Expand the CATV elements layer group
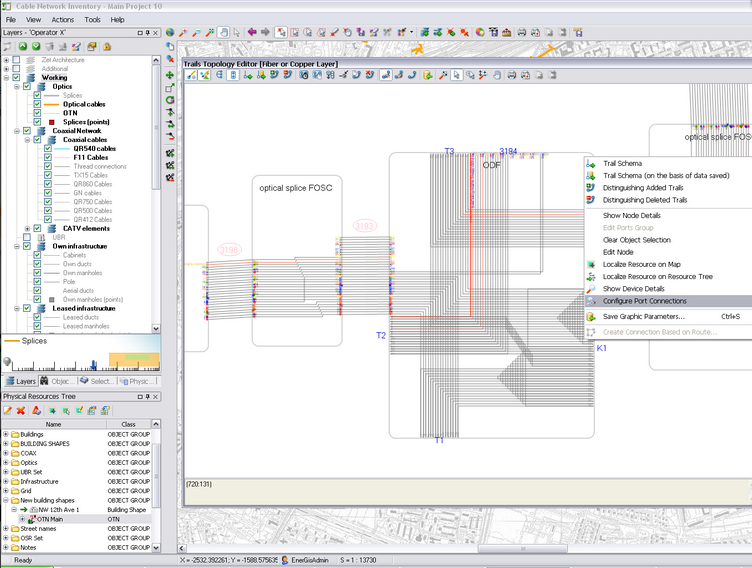Screen dimensions: 752x568 point(27,228)
